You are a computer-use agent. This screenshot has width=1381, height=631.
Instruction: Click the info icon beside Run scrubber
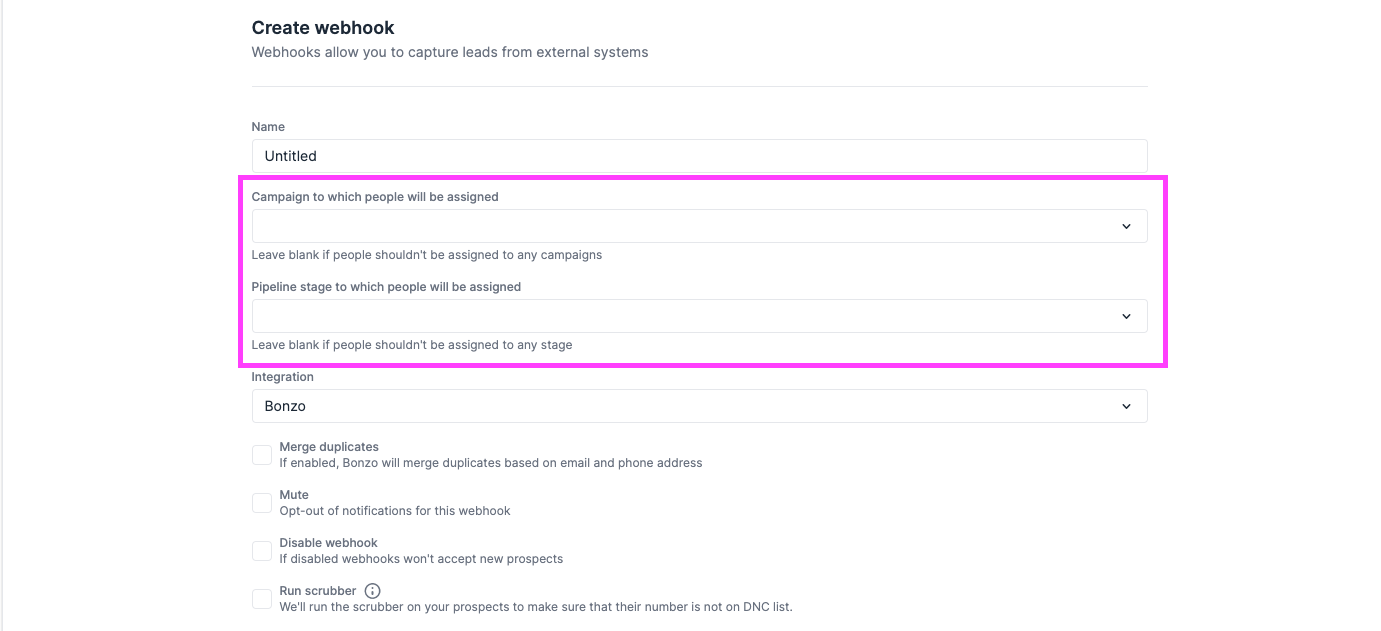(372, 591)
